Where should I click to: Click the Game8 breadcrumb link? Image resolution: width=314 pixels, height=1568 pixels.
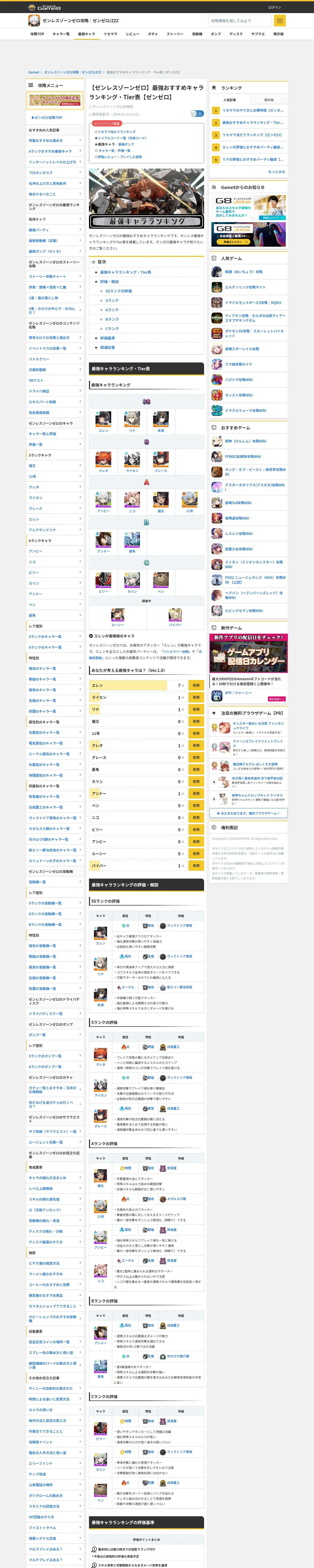tap(33, 72)
